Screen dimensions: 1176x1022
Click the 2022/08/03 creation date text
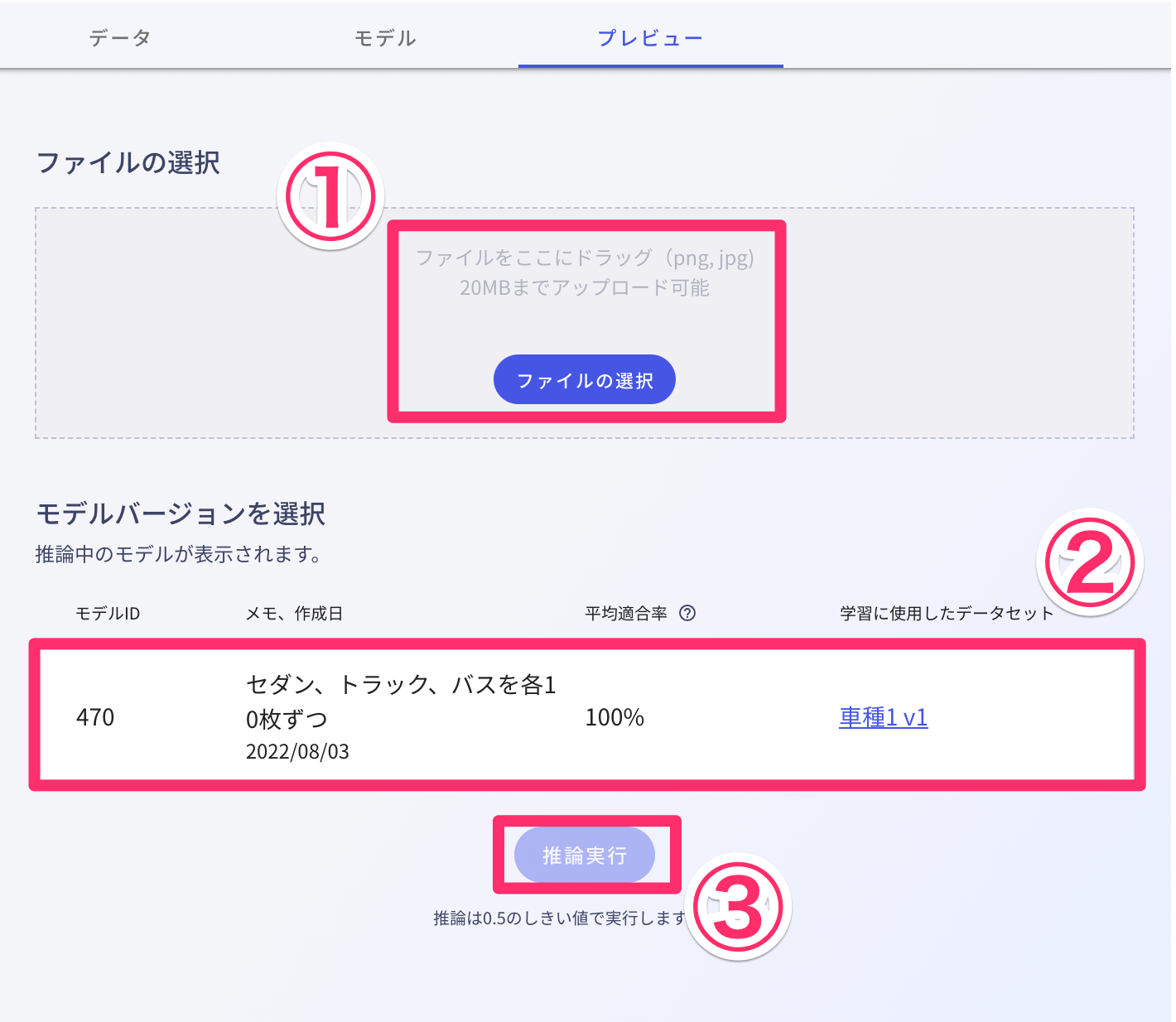pos(297,751)
